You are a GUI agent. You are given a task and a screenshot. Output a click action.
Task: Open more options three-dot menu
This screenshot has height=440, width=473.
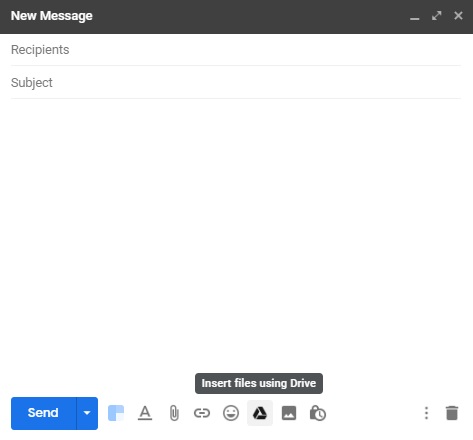[x=426, y=413]
